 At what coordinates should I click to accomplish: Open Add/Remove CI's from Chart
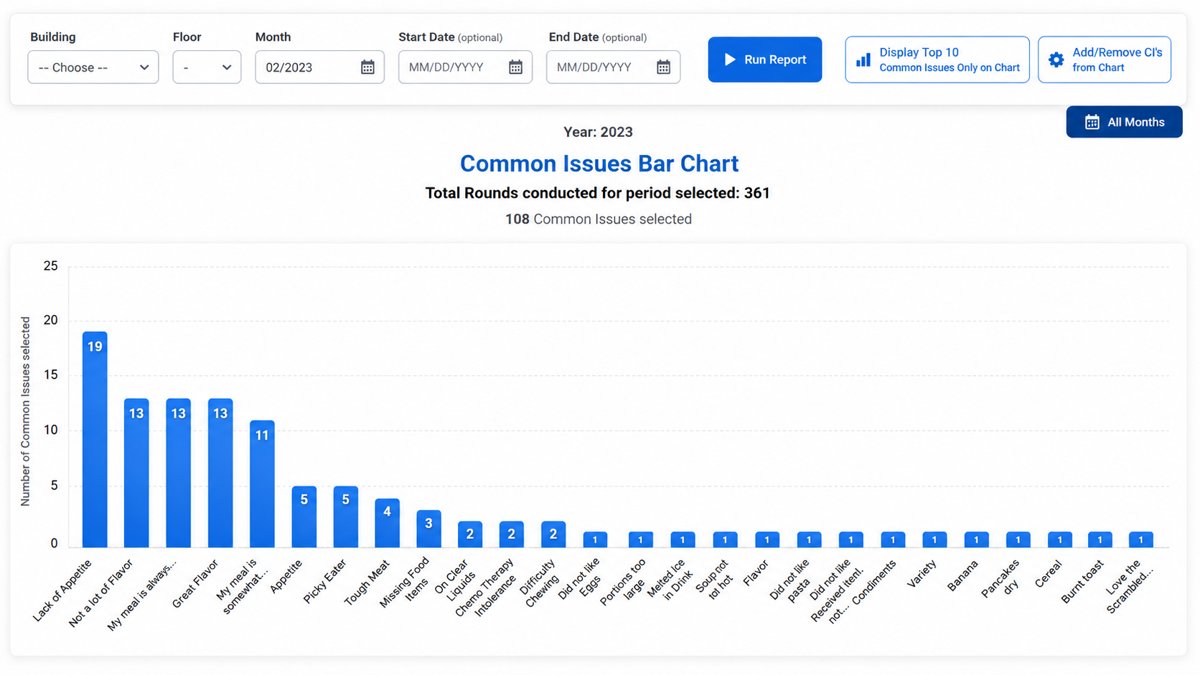(1104, 60)
